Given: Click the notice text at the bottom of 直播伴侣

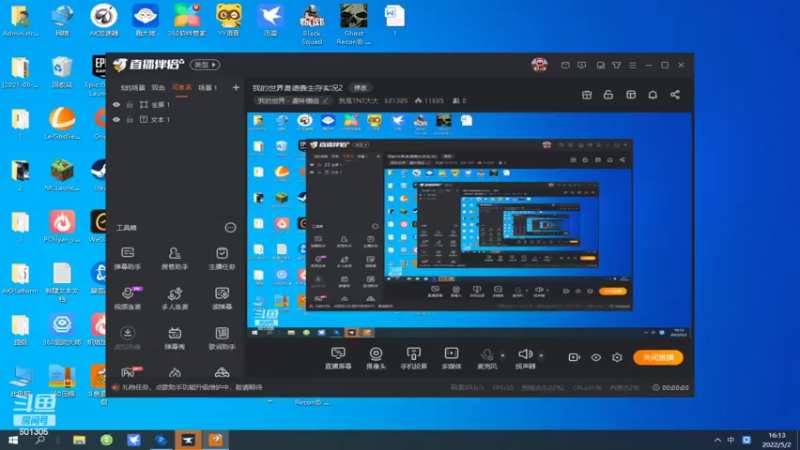Looking at the screenshot, I should click(x=191, y=387).
